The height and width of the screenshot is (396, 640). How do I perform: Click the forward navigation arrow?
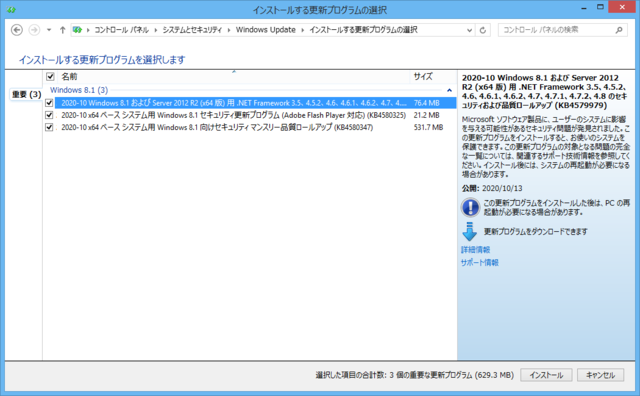(x=34, y=30)
